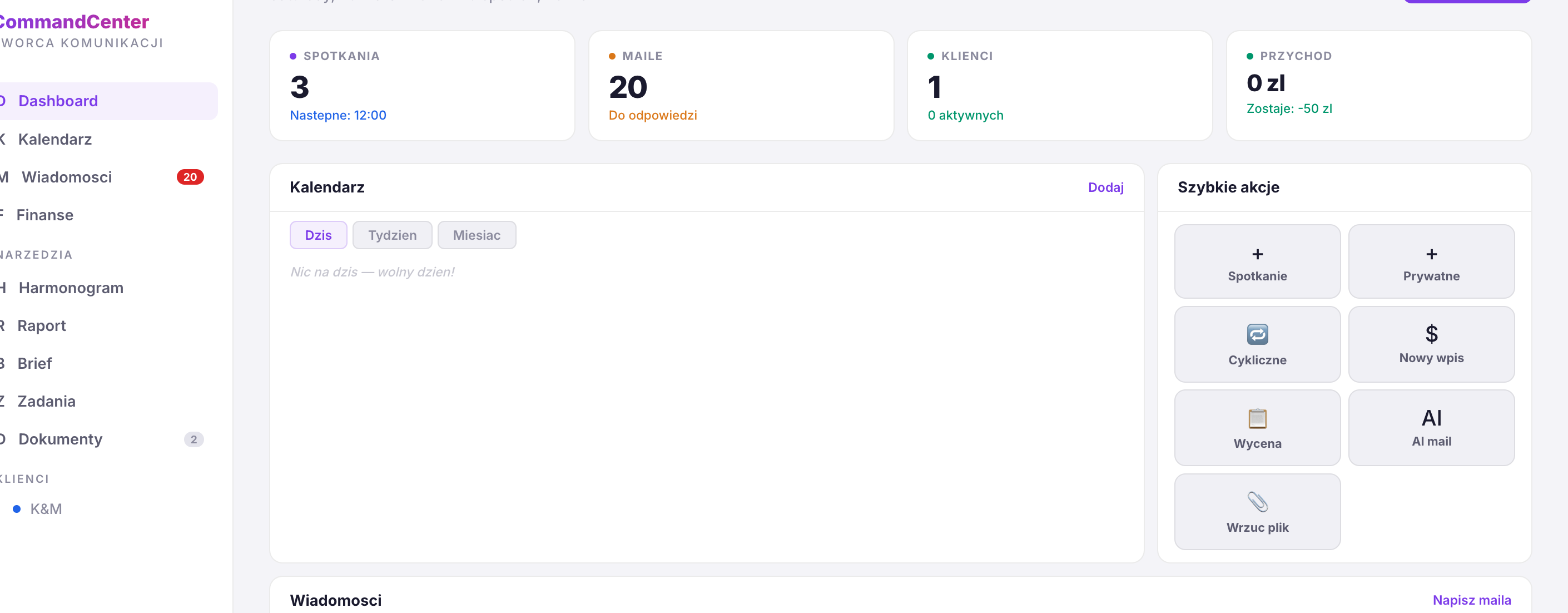Click the purple dot beside Spotkania label
Viewport: 1568px width, 613px height.
[293, 56]
